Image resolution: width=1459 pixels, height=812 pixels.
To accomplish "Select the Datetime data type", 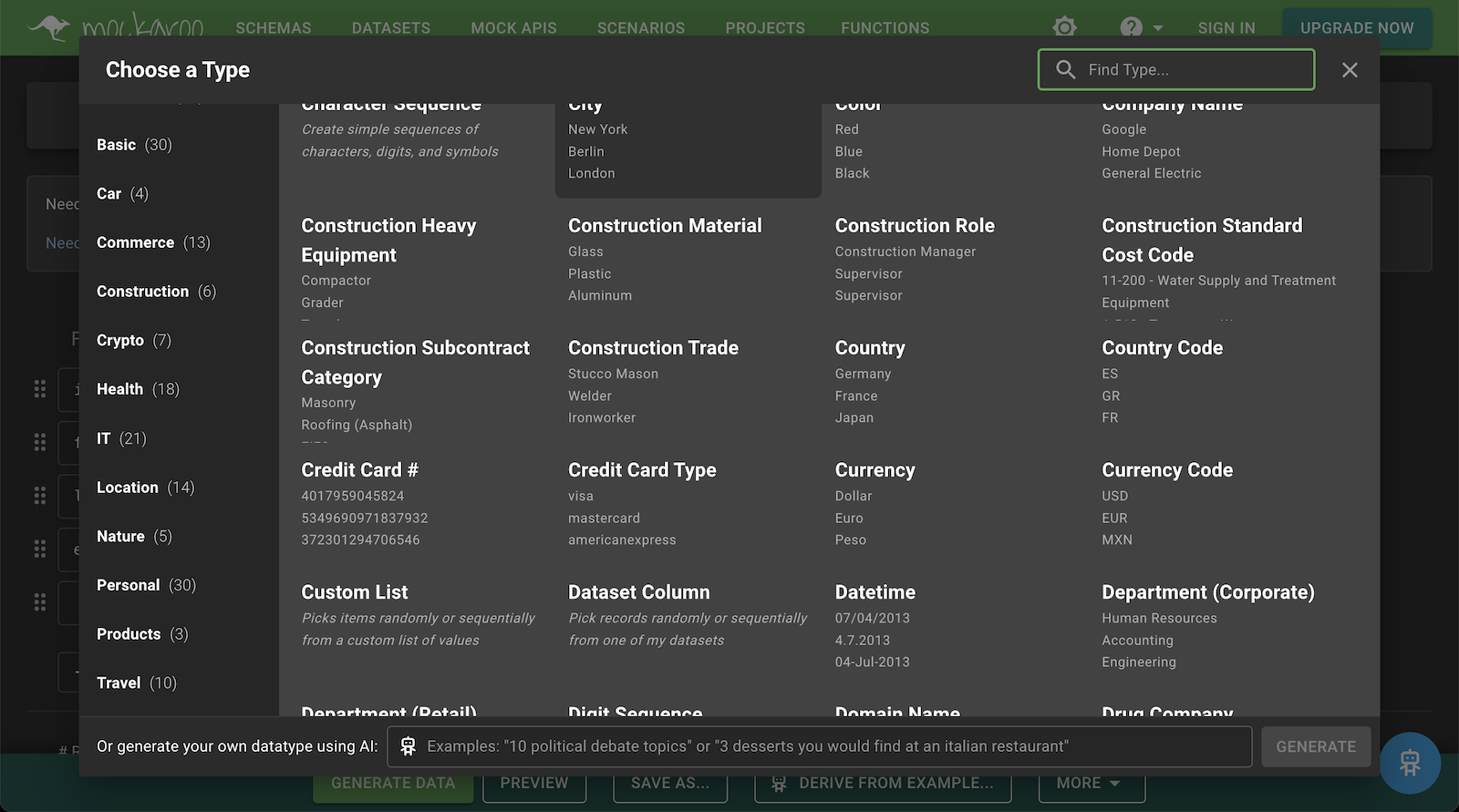I will (874, 592).
